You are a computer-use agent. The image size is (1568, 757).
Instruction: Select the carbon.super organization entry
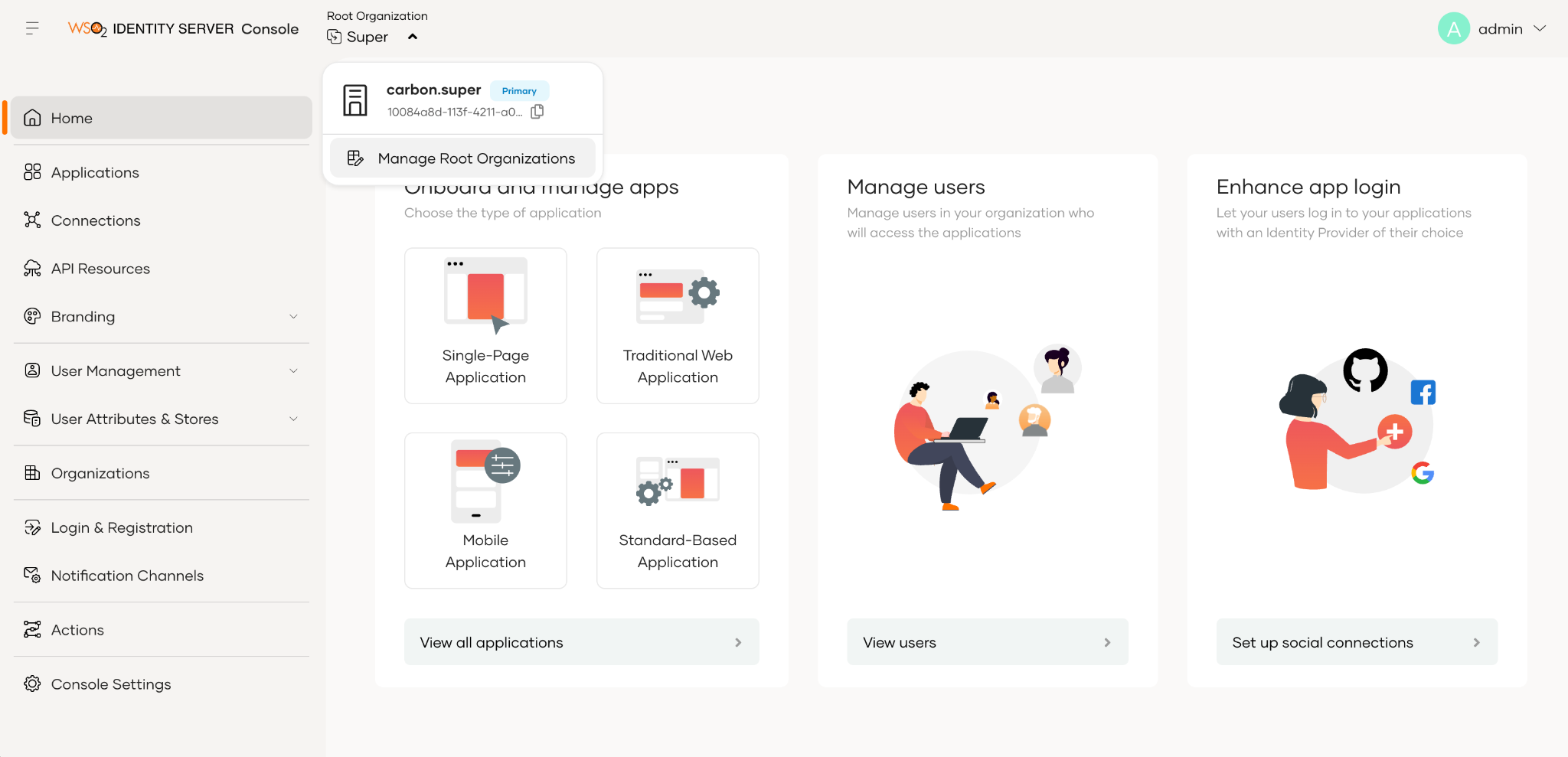point(462,100)
